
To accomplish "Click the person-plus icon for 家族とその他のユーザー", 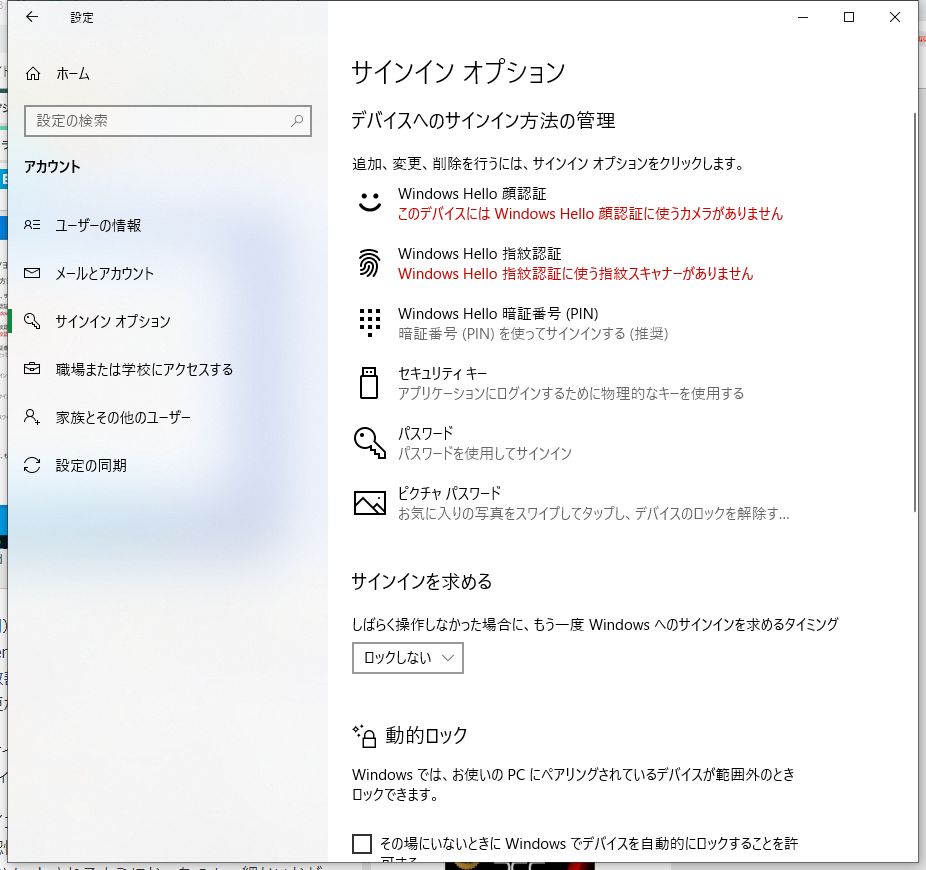I will (x=32, y=417).
